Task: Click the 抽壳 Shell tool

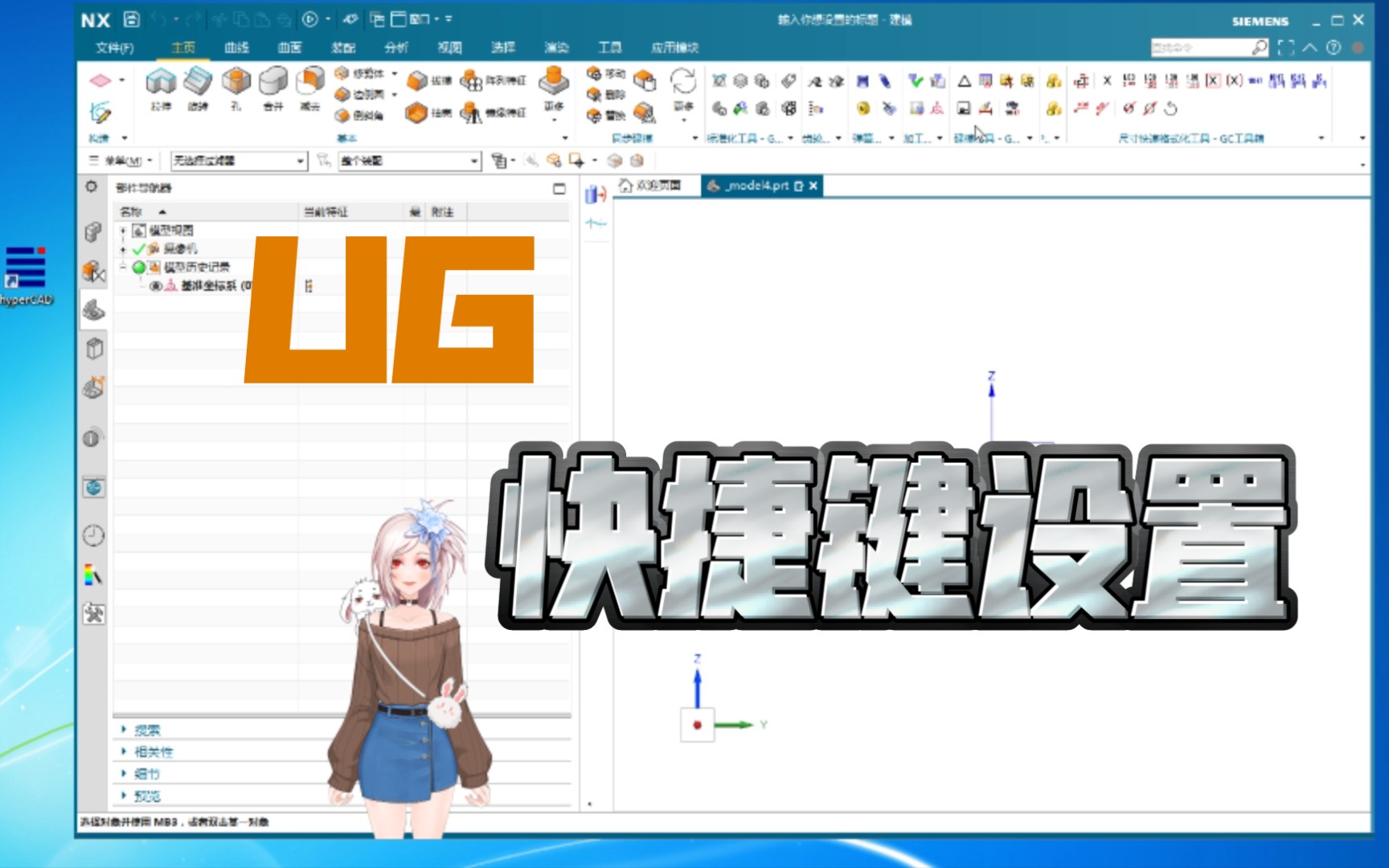Action: click(x=429, y=113)
